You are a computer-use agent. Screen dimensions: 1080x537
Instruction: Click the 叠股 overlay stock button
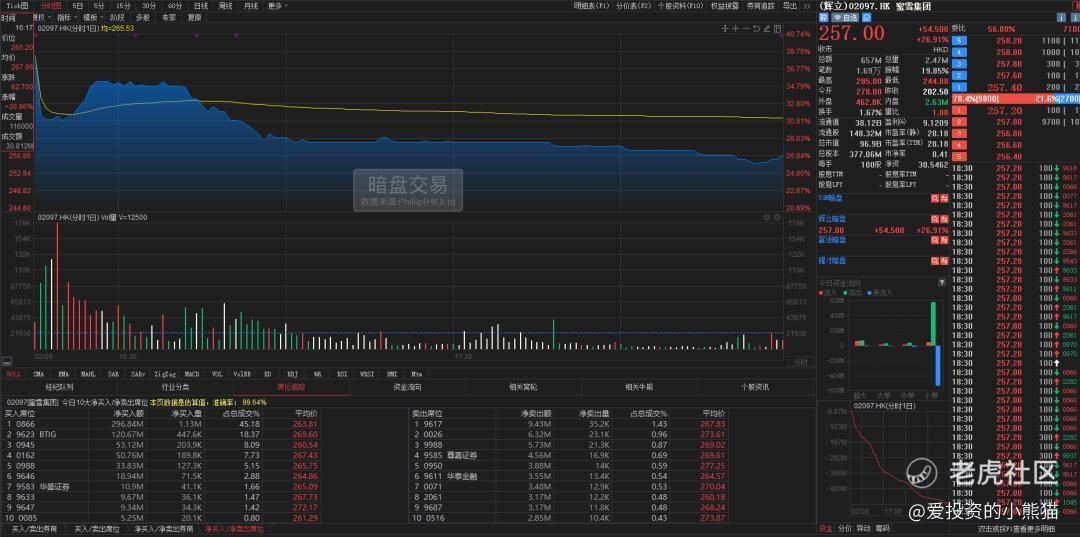click(143, 17)
